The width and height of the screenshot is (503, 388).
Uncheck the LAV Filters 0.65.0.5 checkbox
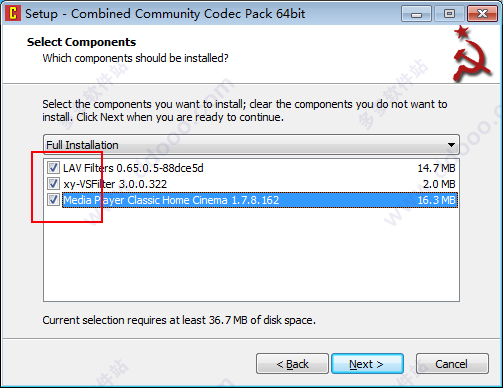tap(53, 168)
